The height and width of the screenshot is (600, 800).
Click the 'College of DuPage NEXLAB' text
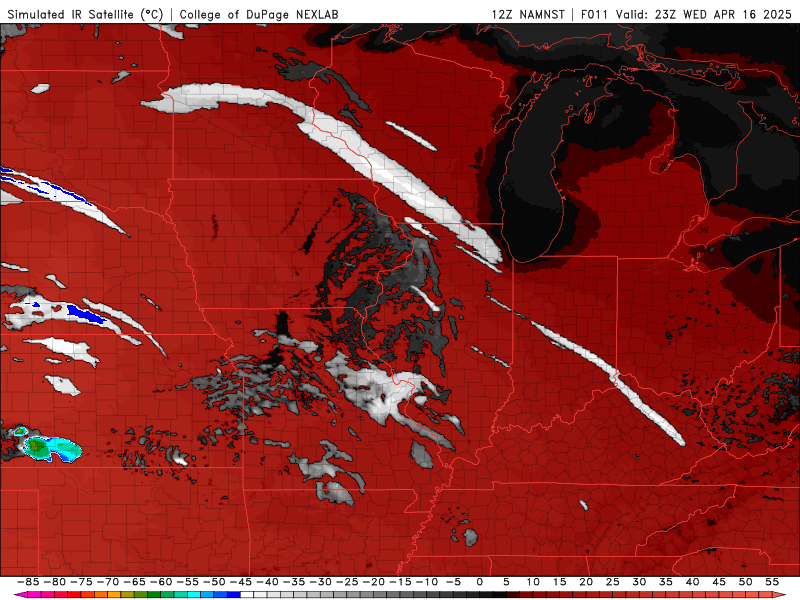pos(259,15)
